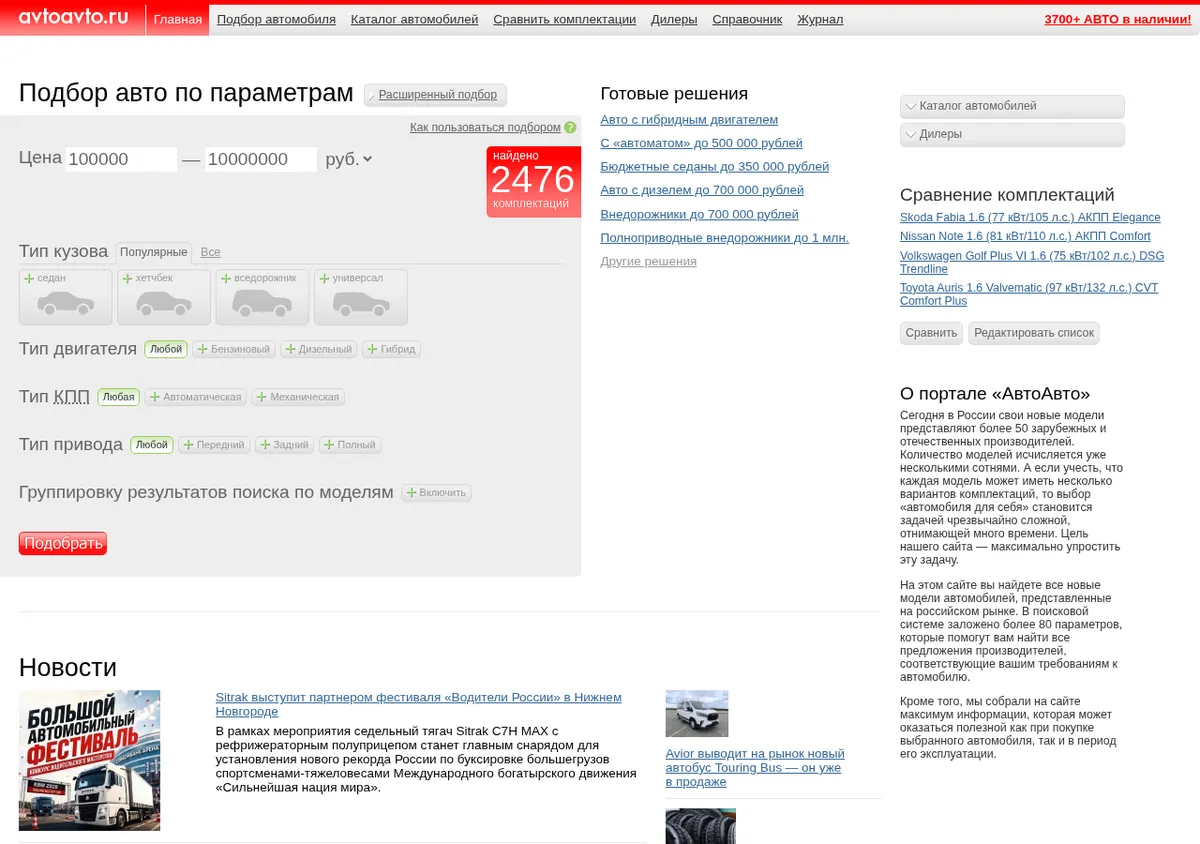The width and height of the screenshot is (1200, 844).
Task: Click the green help question-mark icon
Action: click(570, 128)
